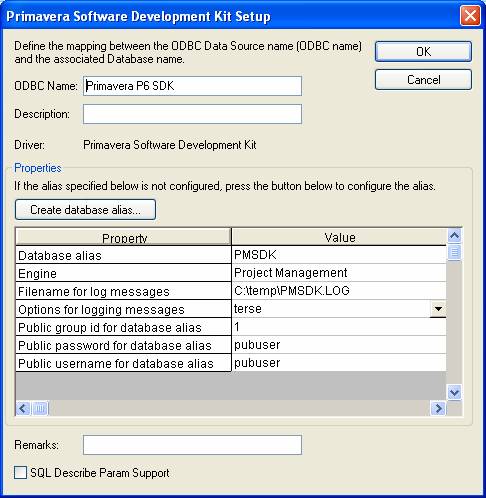Select the horizontal scrollbar thumb
486x498 pixels.
[x=40, y=408]
